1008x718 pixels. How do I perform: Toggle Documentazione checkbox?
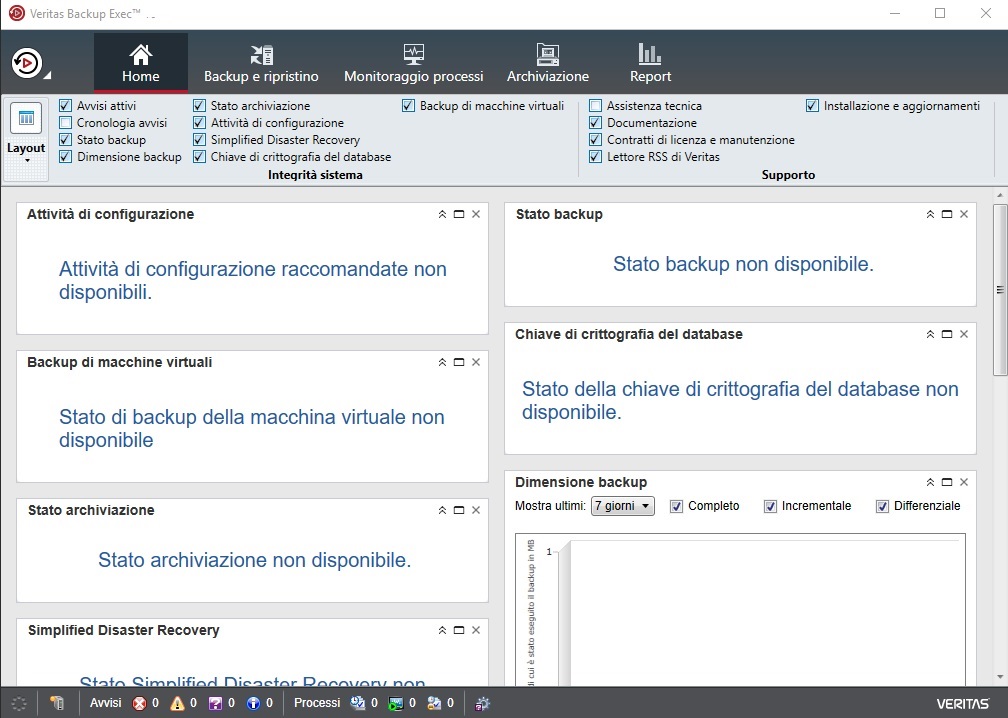click(596, 123)
